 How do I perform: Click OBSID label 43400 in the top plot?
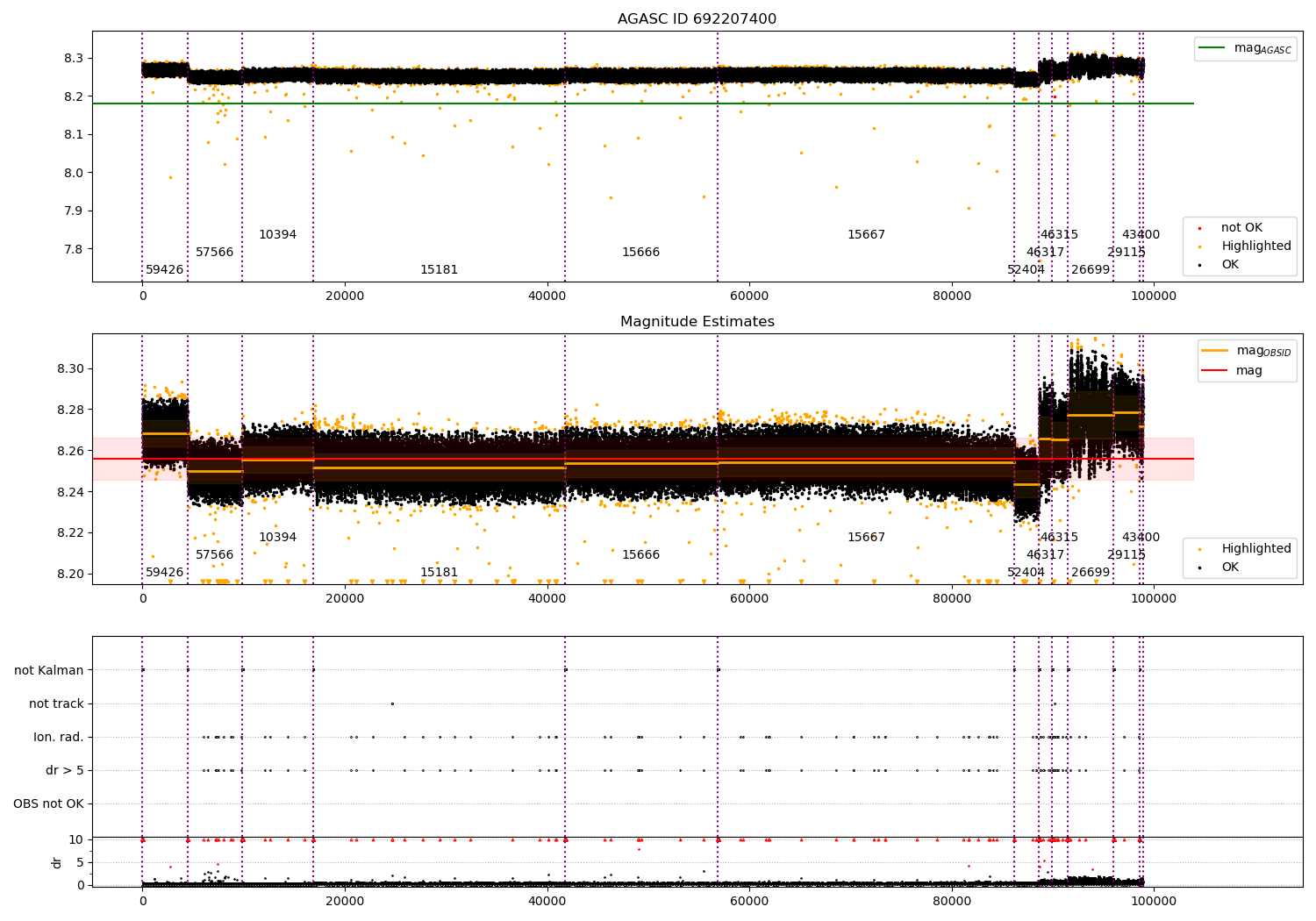(x=1141, y=235)
